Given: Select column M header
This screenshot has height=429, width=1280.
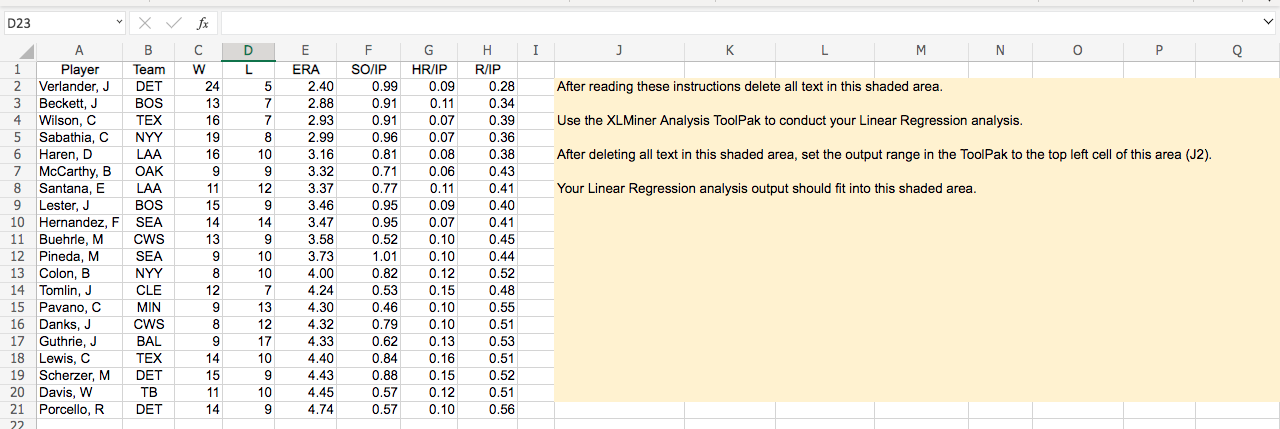Looking at the screenshot, I should pos(920,51).
